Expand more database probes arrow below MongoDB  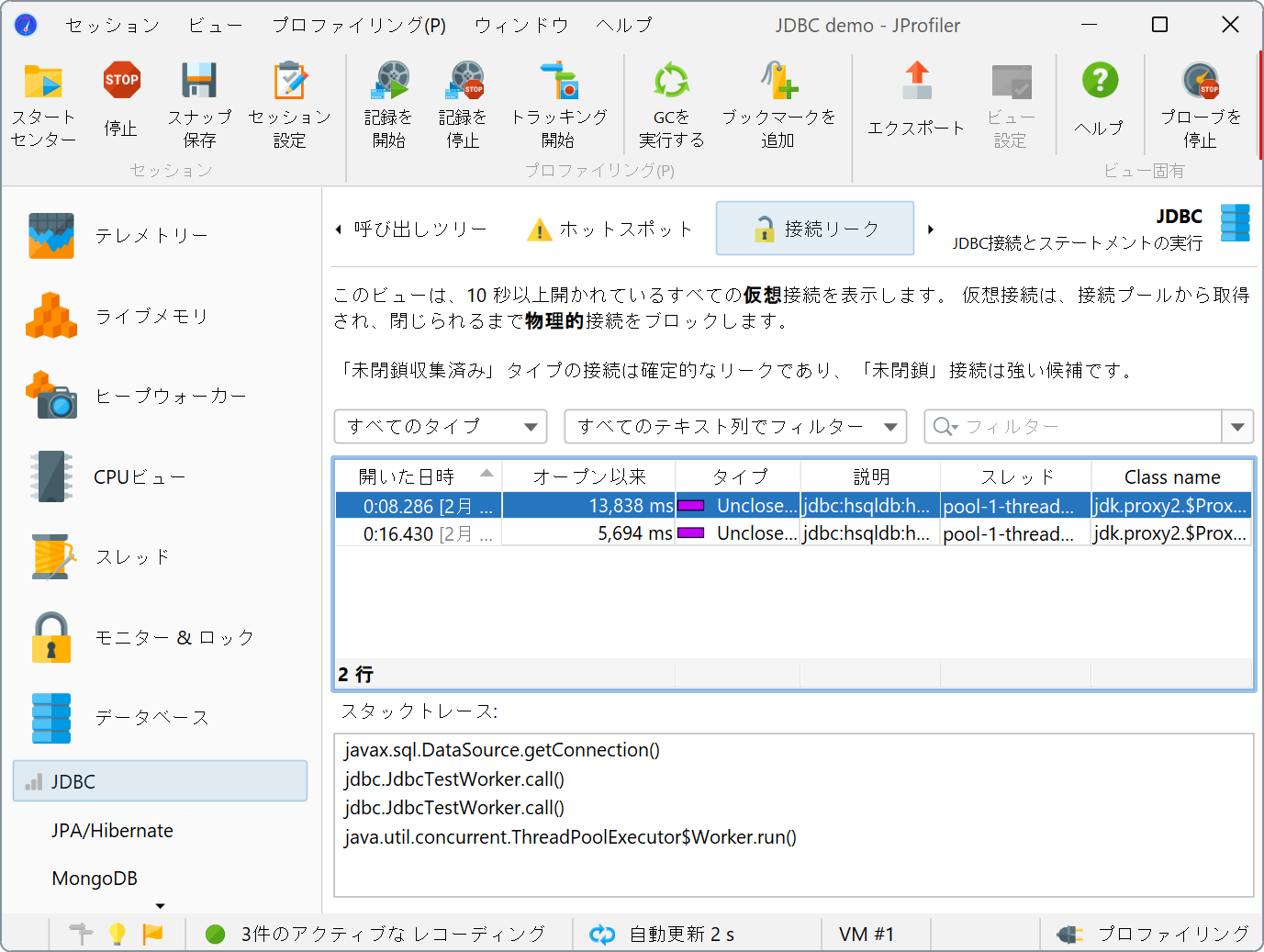160,906
